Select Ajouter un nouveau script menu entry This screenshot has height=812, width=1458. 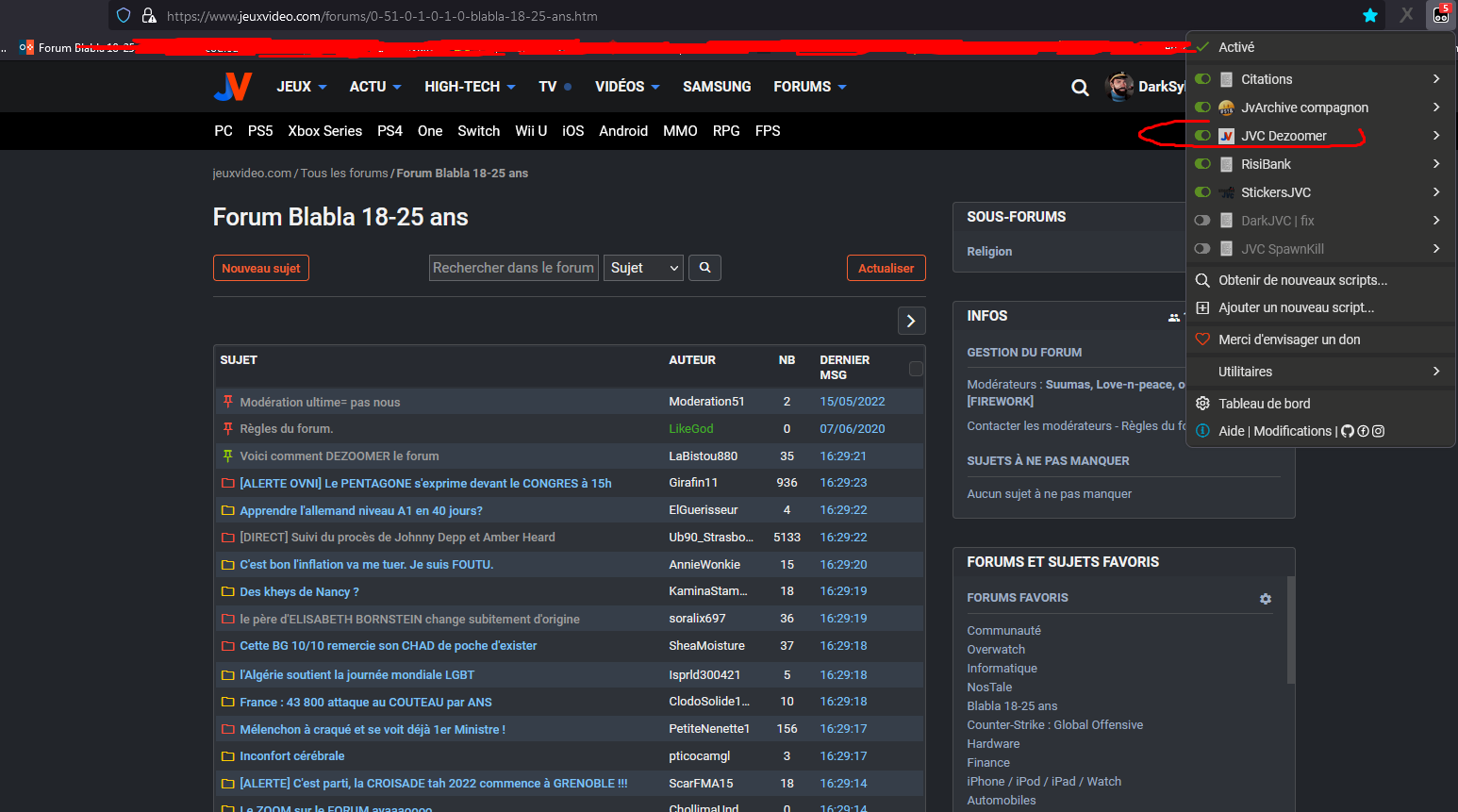[x=1296, y=307]
